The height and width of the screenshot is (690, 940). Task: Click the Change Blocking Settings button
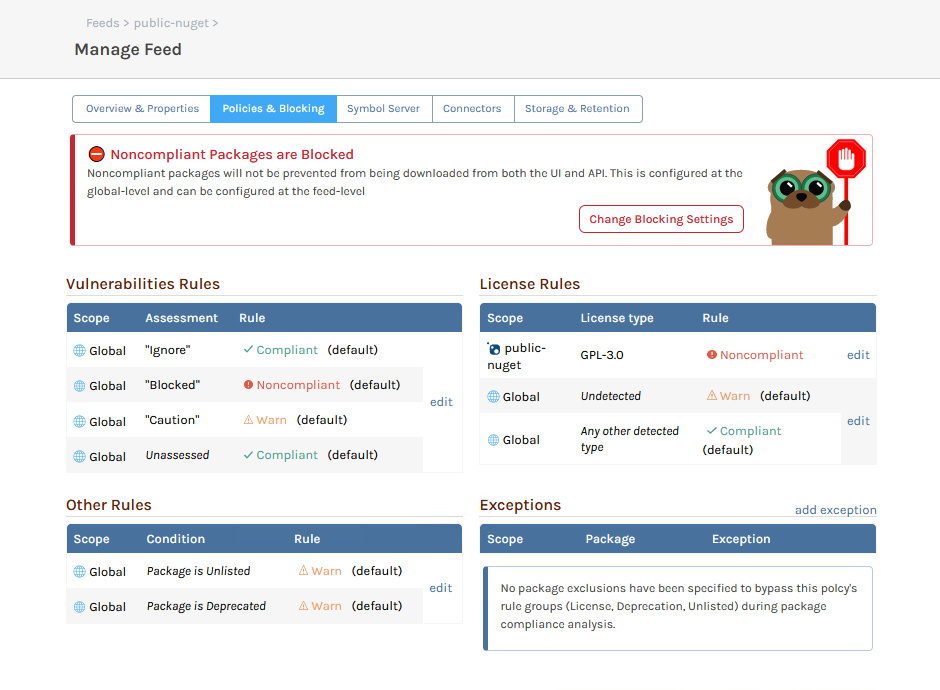(661, 219)
